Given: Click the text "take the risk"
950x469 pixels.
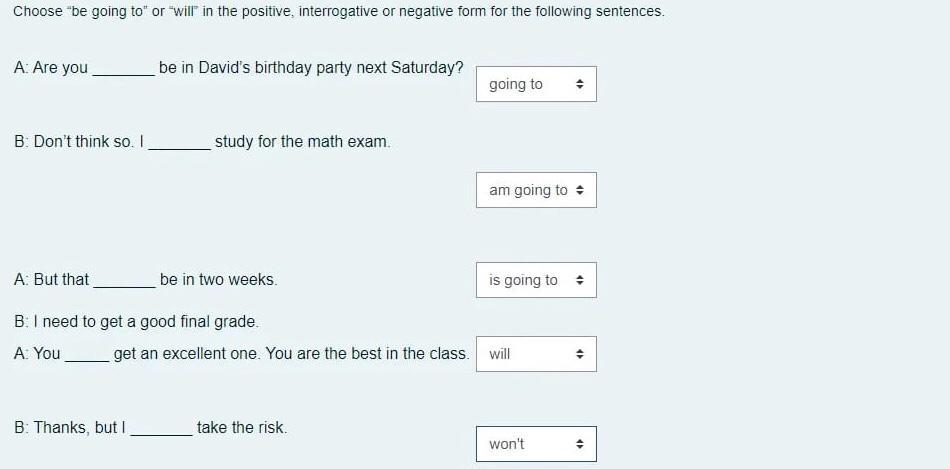Looking at the screenshot, I should 242,428.
